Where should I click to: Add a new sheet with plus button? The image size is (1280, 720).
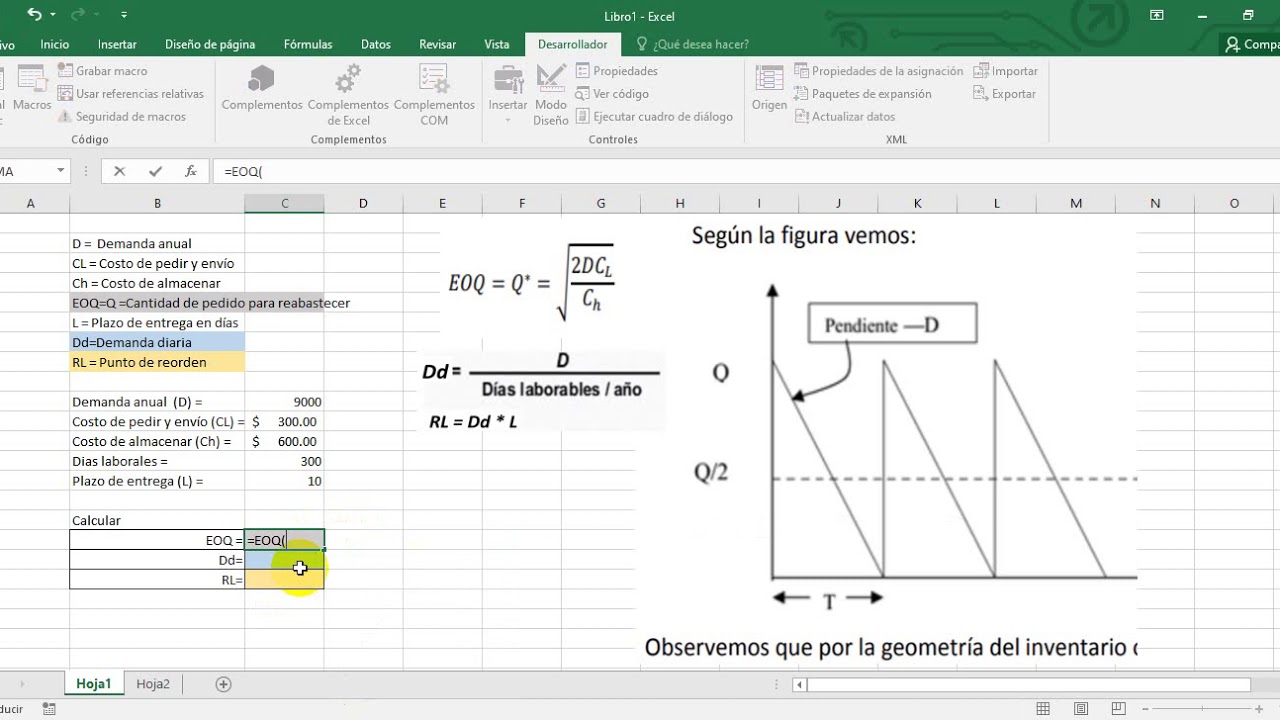(x=223, y=684)
